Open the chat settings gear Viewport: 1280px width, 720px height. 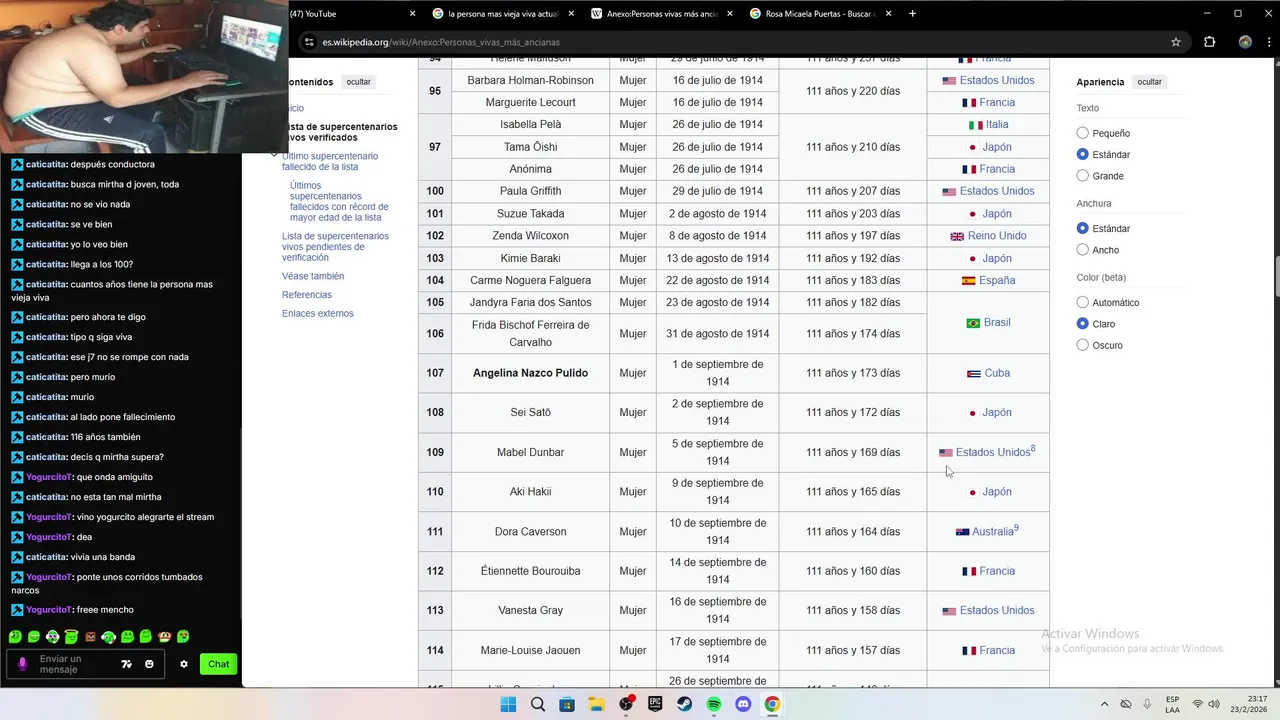coord(184,664)
